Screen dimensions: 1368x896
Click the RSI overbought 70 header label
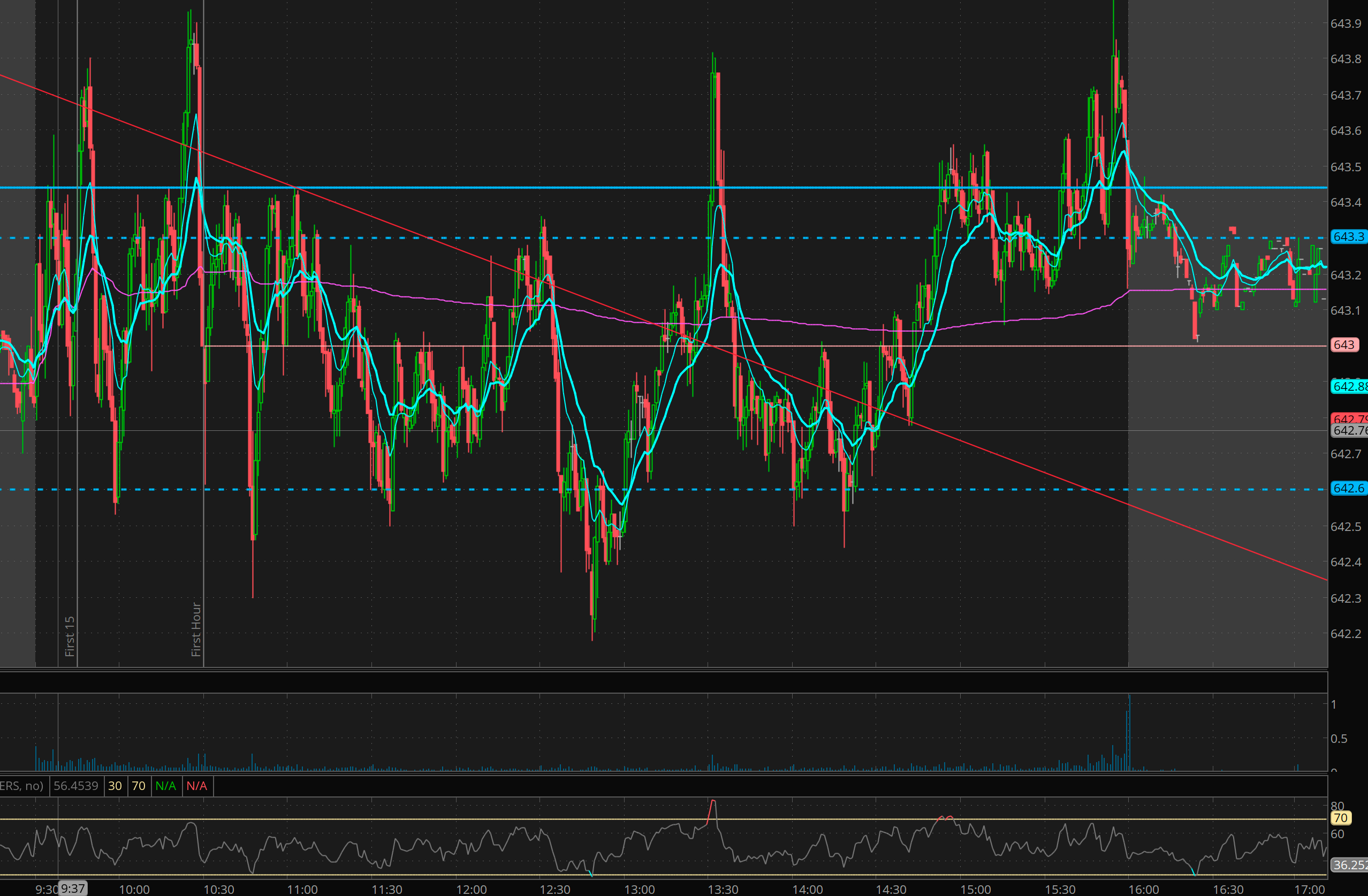(139, 786)
